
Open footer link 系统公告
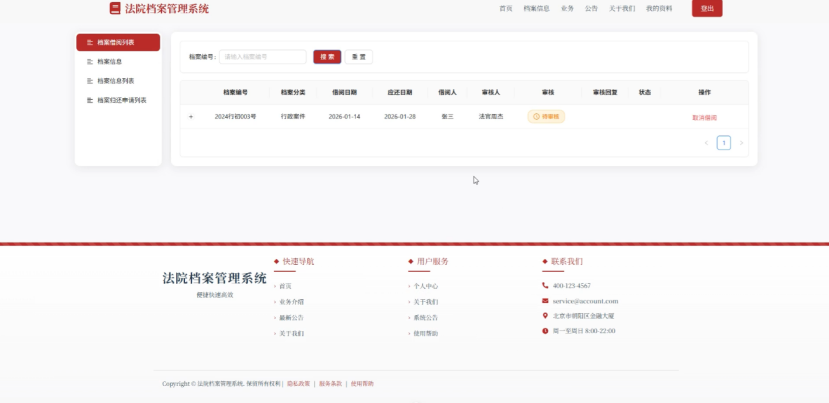(x=426, y=318)
